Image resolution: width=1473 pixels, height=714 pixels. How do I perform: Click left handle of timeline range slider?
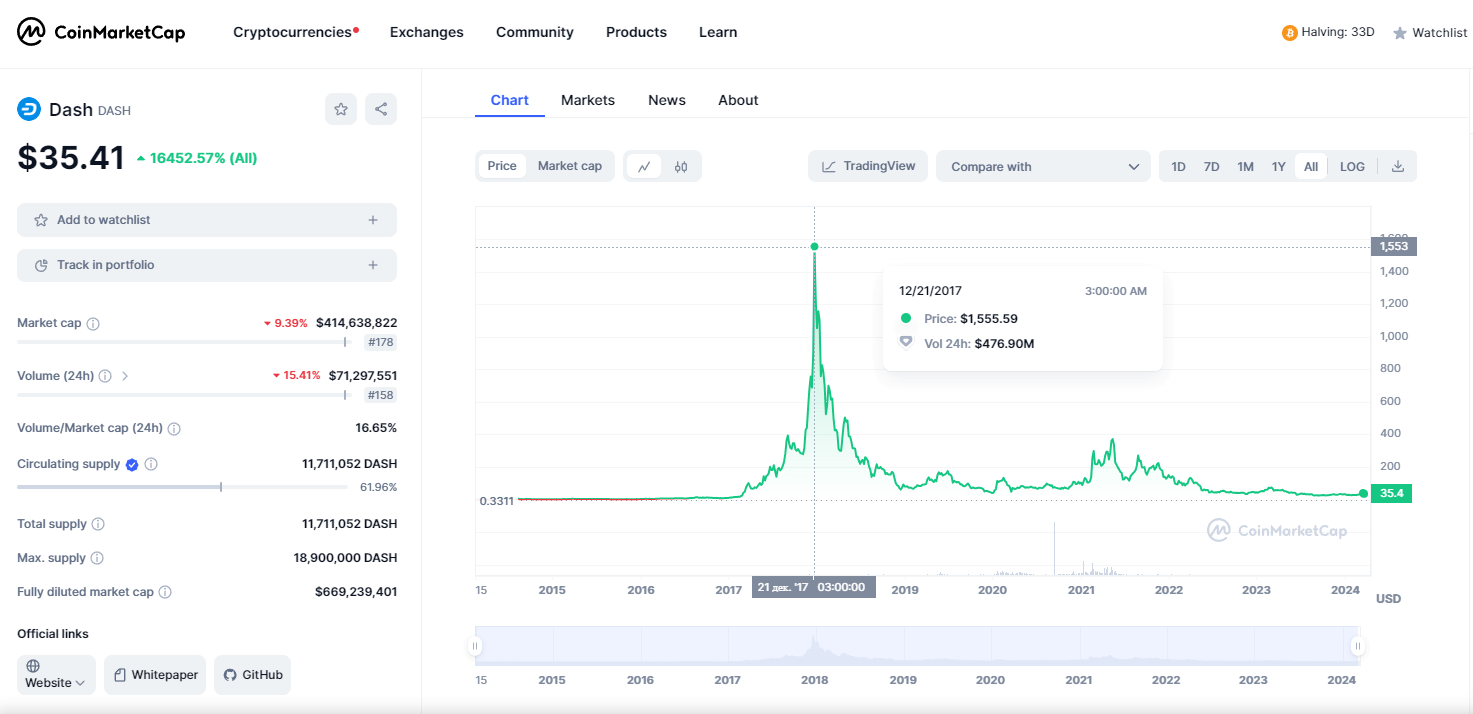click(x=475, y=646)
